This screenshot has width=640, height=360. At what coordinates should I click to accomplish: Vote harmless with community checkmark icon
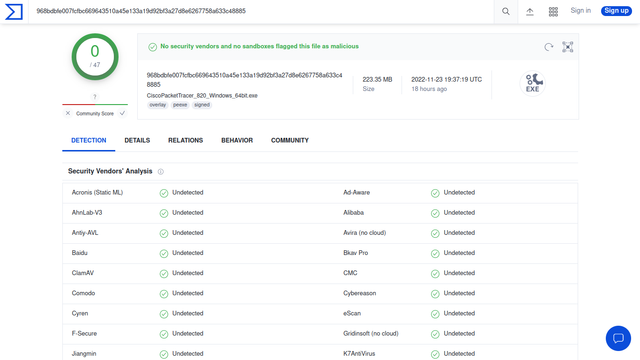(122, 113)
